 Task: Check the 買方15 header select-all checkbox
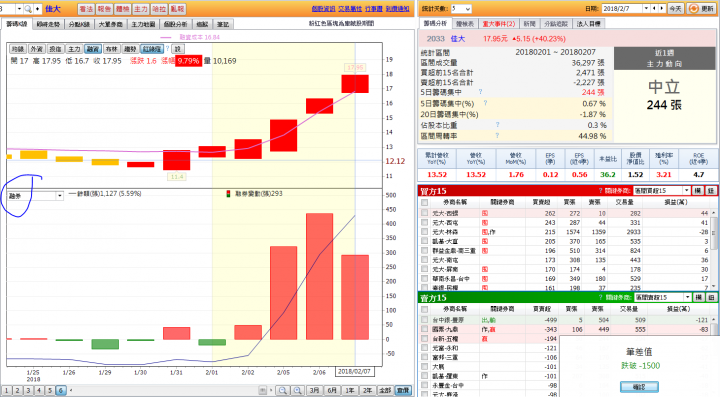(x=424, y=202)
